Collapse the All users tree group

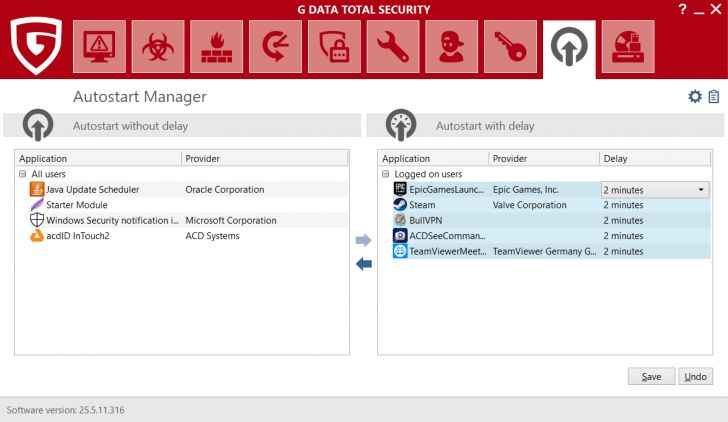coord(22,174)
